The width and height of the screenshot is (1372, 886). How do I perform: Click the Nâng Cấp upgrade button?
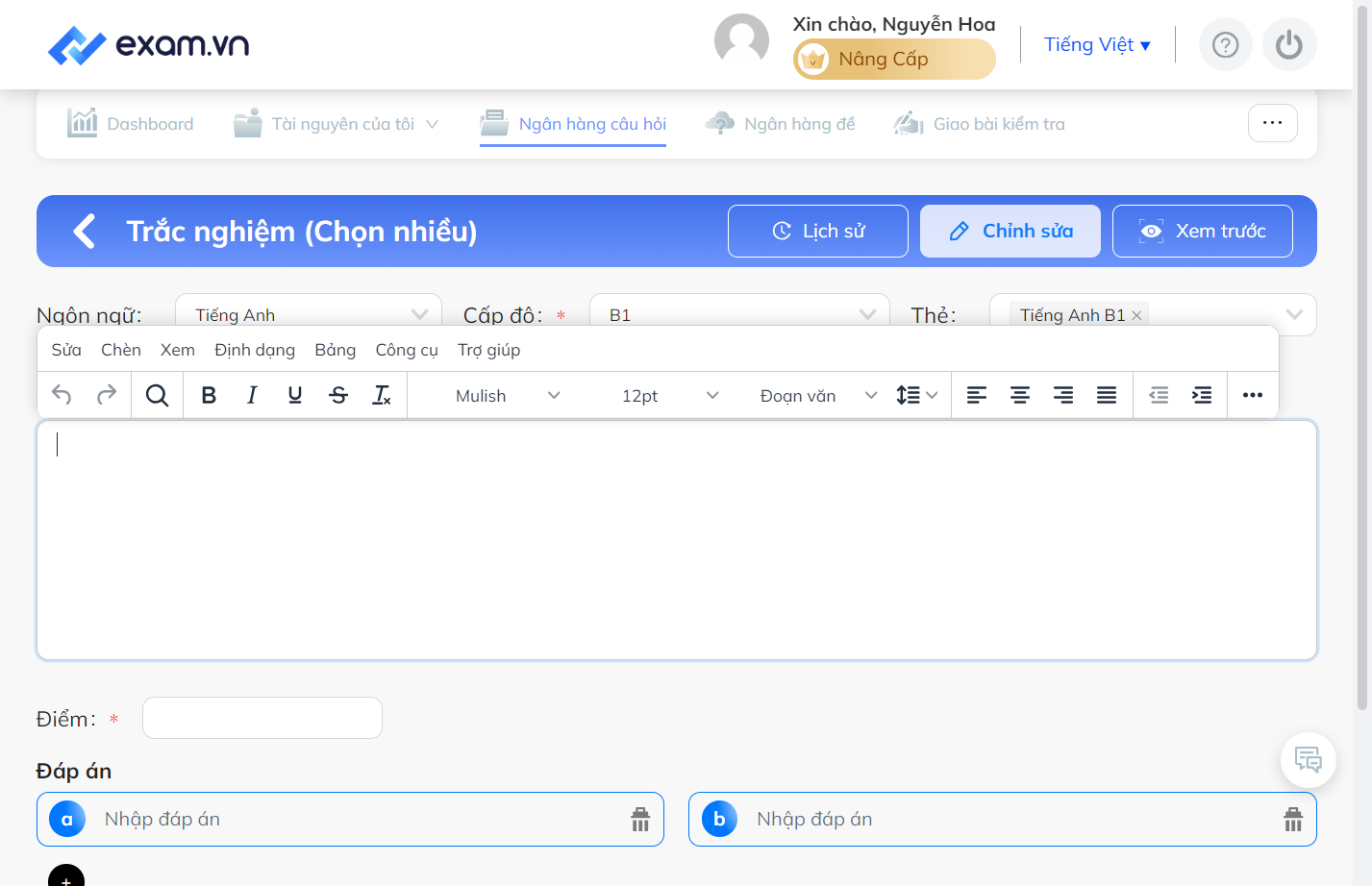click(x=894, y=60)
